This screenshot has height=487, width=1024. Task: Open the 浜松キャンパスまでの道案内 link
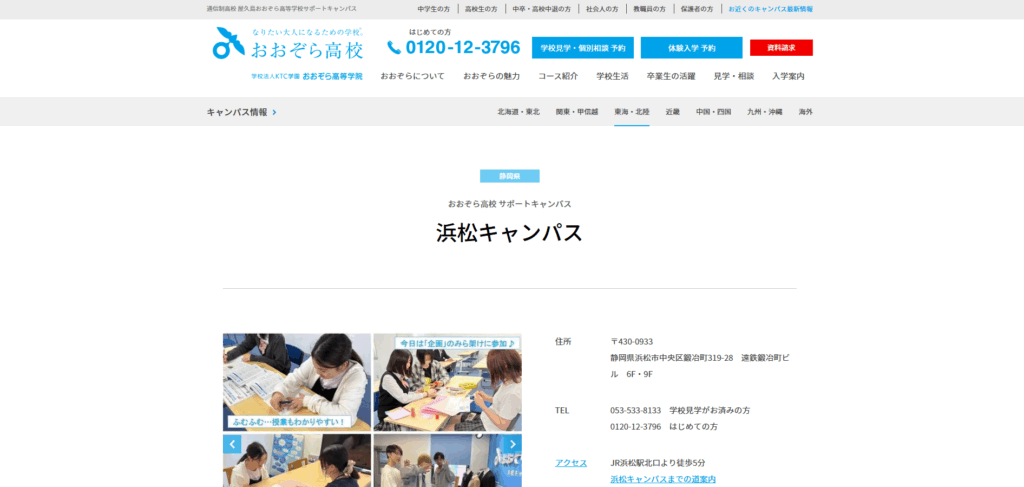click(x=663, y=480)
